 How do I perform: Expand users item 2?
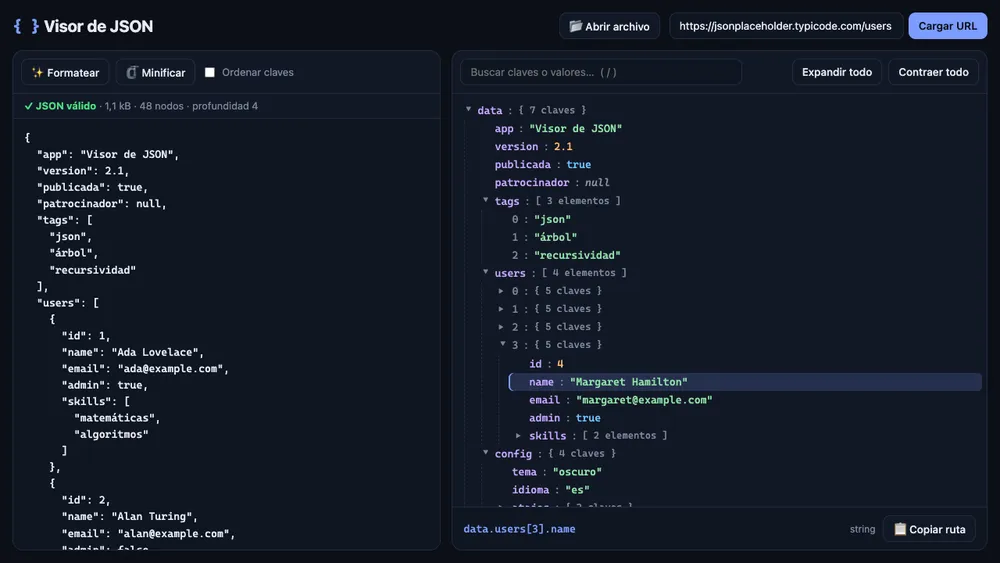coord(501,326)
